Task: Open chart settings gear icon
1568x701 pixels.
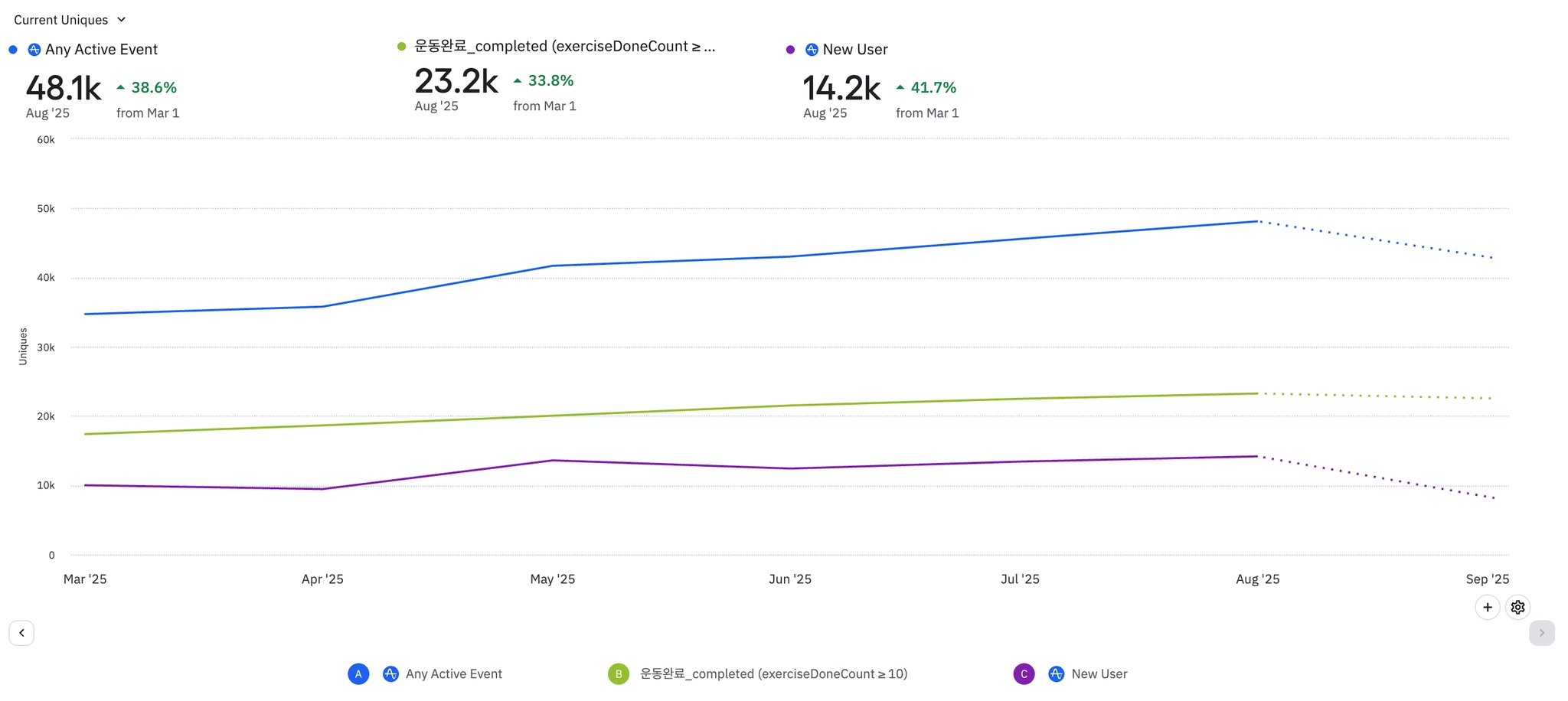Action: (x=1517, y=608)
